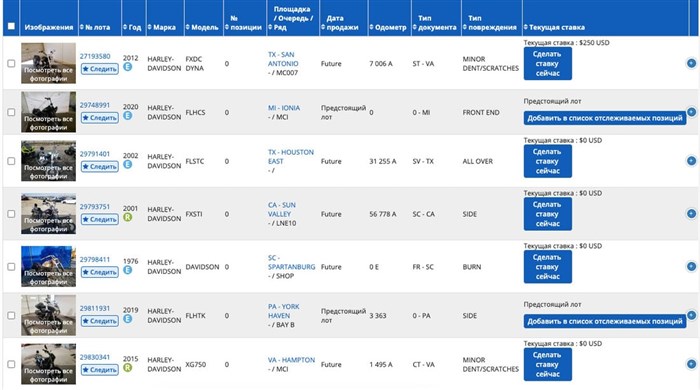Viewport: 700px width, 390px height.
Task: Open lot number 29830341 link
Action: point(95,357)
